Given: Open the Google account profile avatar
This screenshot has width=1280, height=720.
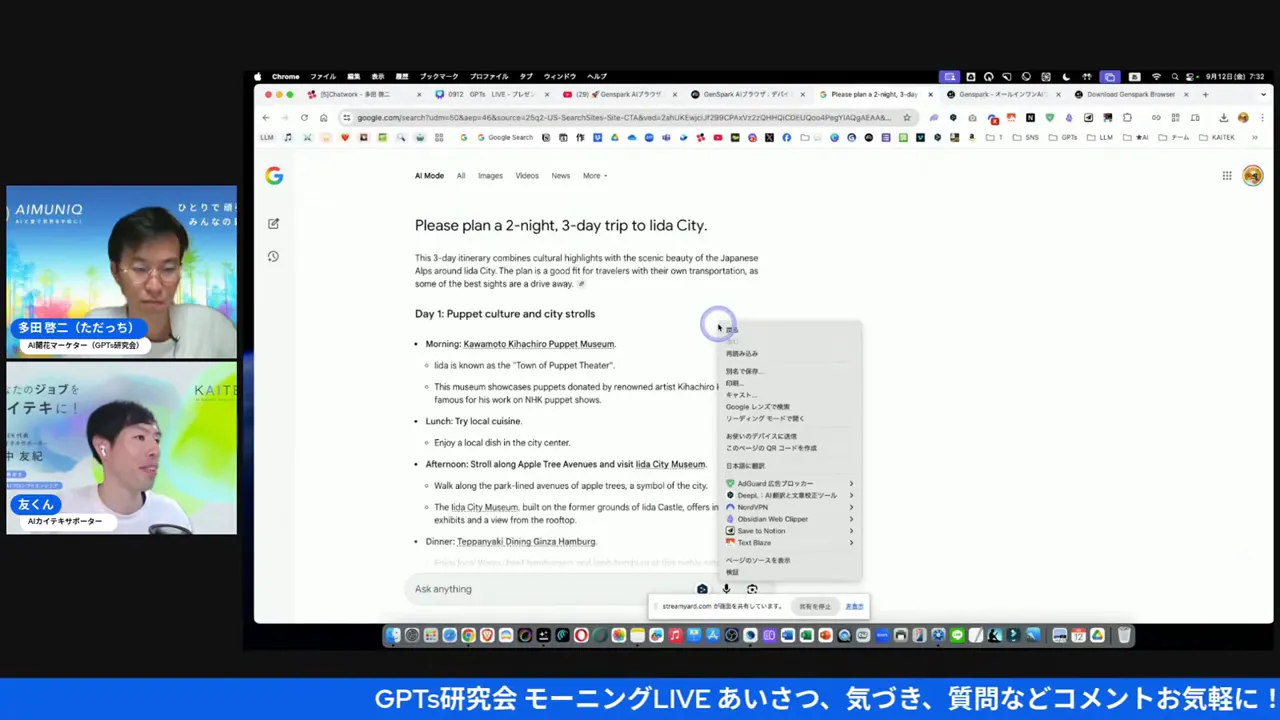Looking at the screenshot, I should [1252, 176].
